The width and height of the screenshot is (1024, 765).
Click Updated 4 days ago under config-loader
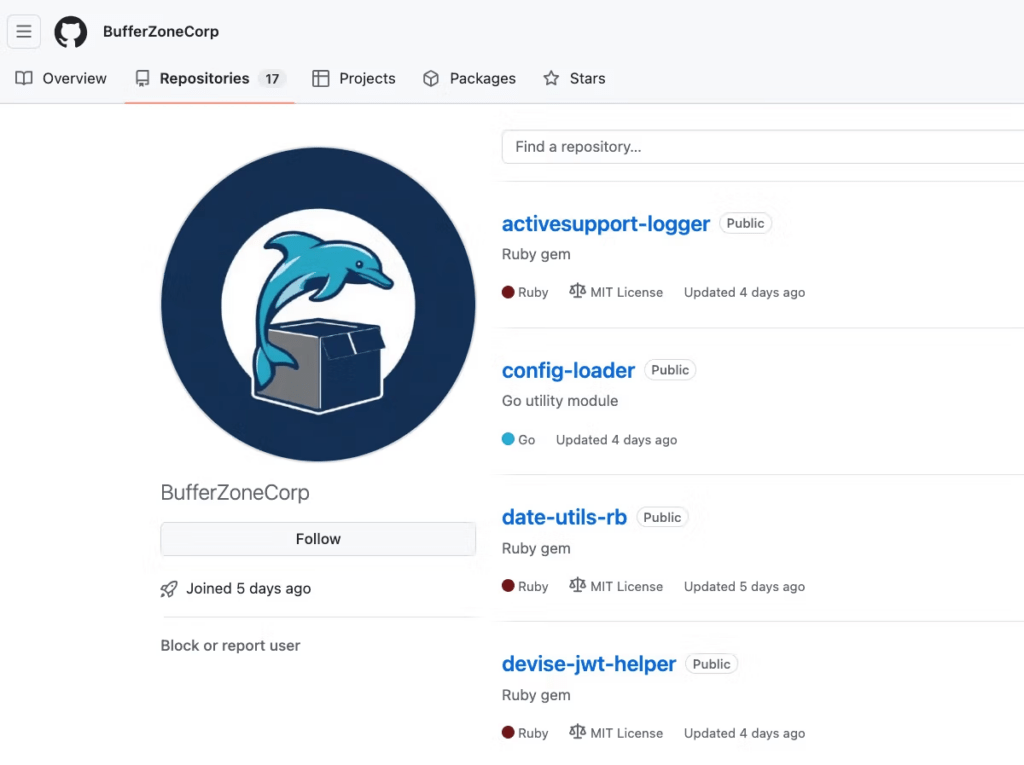pos(616,440)
